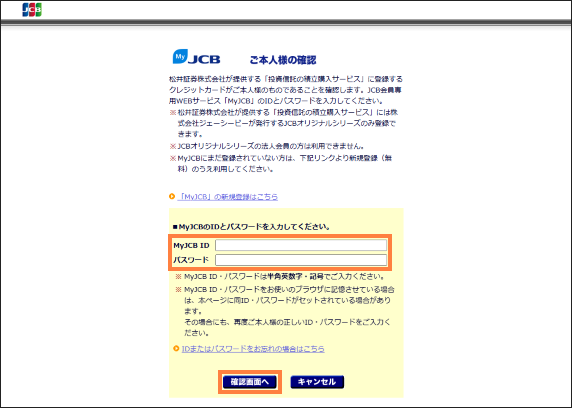Click note JCBオリジナルシリーズの法人会員の方は利用できません
Viewport: 572px width, 408px height.
[x=267, y=146]
